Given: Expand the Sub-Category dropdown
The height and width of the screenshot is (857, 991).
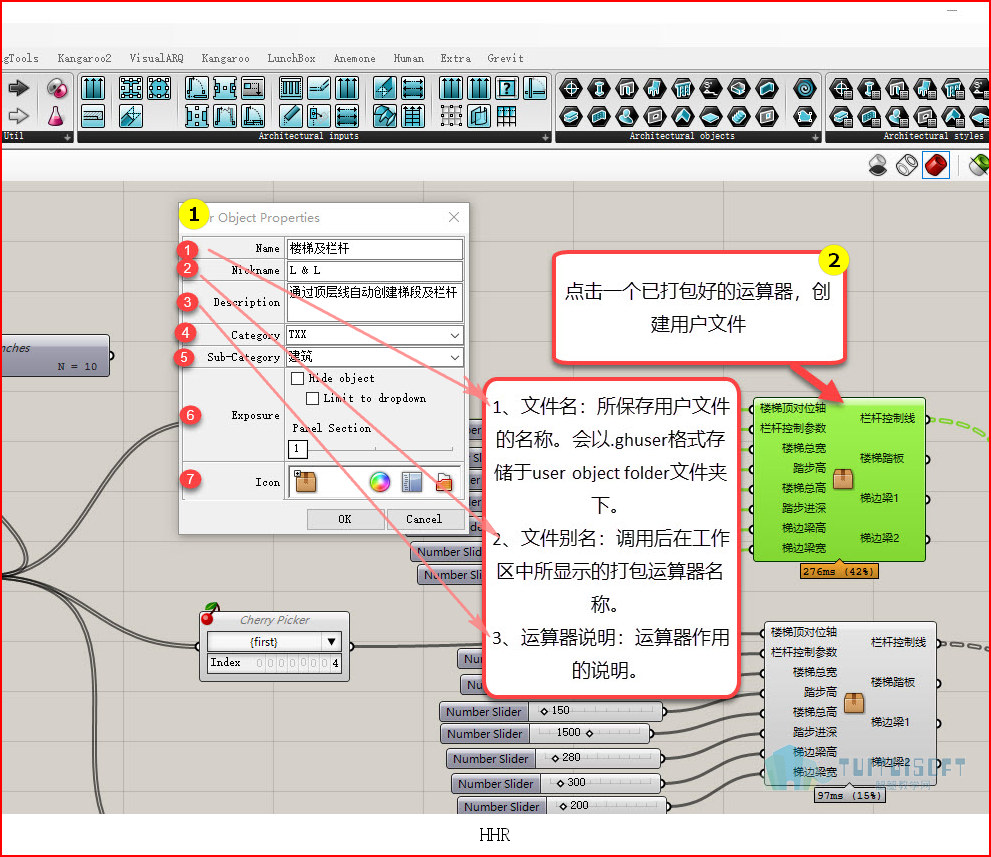Looking at the screenshot, I should tap(375, 357).
